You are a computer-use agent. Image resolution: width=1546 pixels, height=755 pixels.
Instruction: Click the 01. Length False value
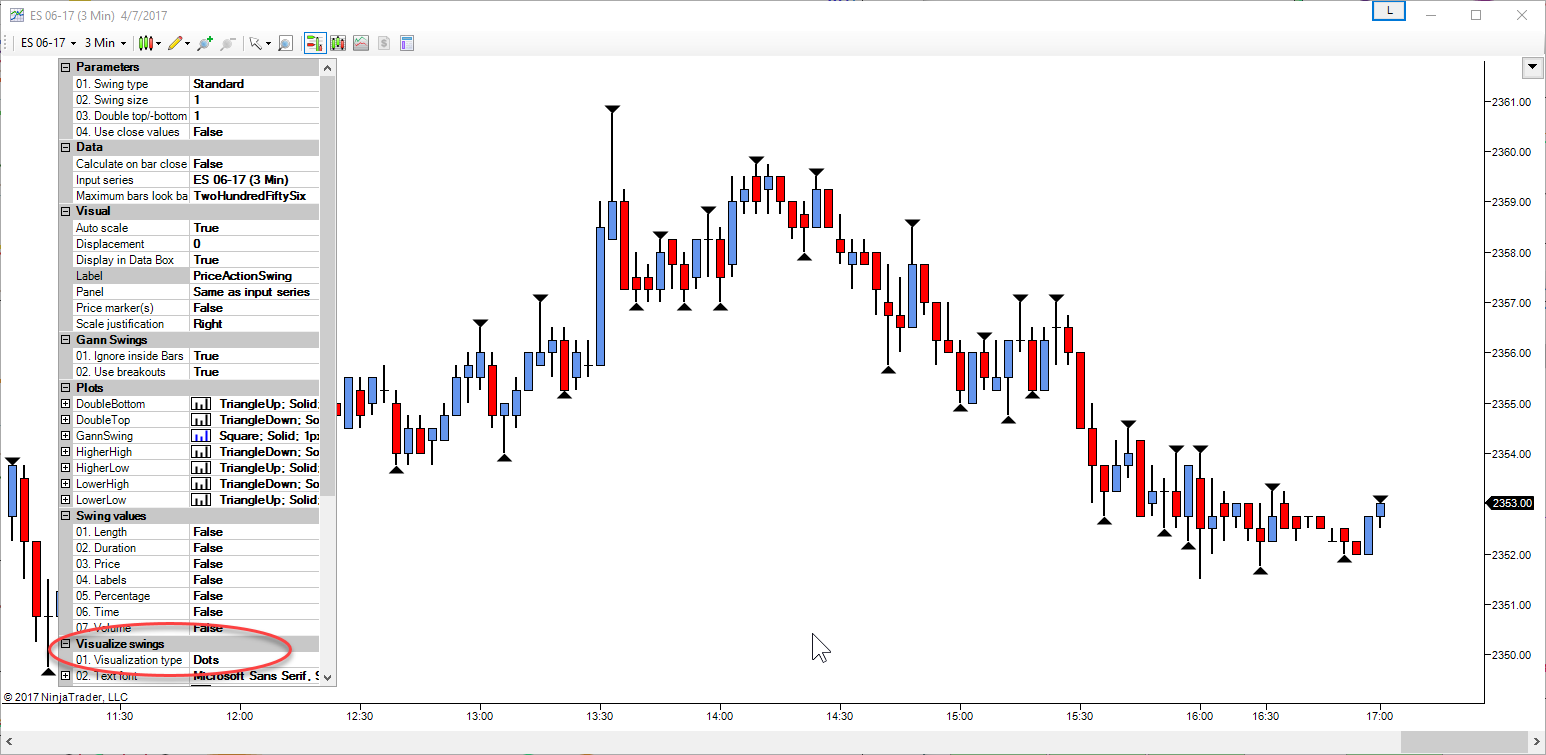coord(255,532)
